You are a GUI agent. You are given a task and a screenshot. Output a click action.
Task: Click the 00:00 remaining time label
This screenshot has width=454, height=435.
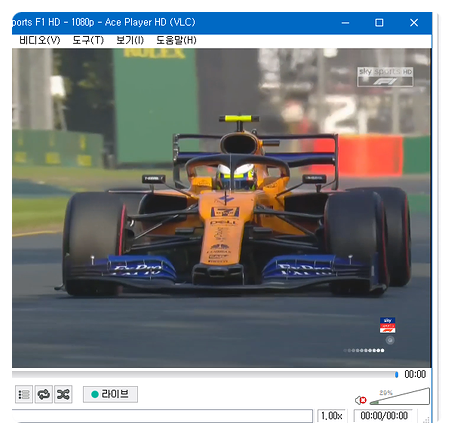[415, 374]
